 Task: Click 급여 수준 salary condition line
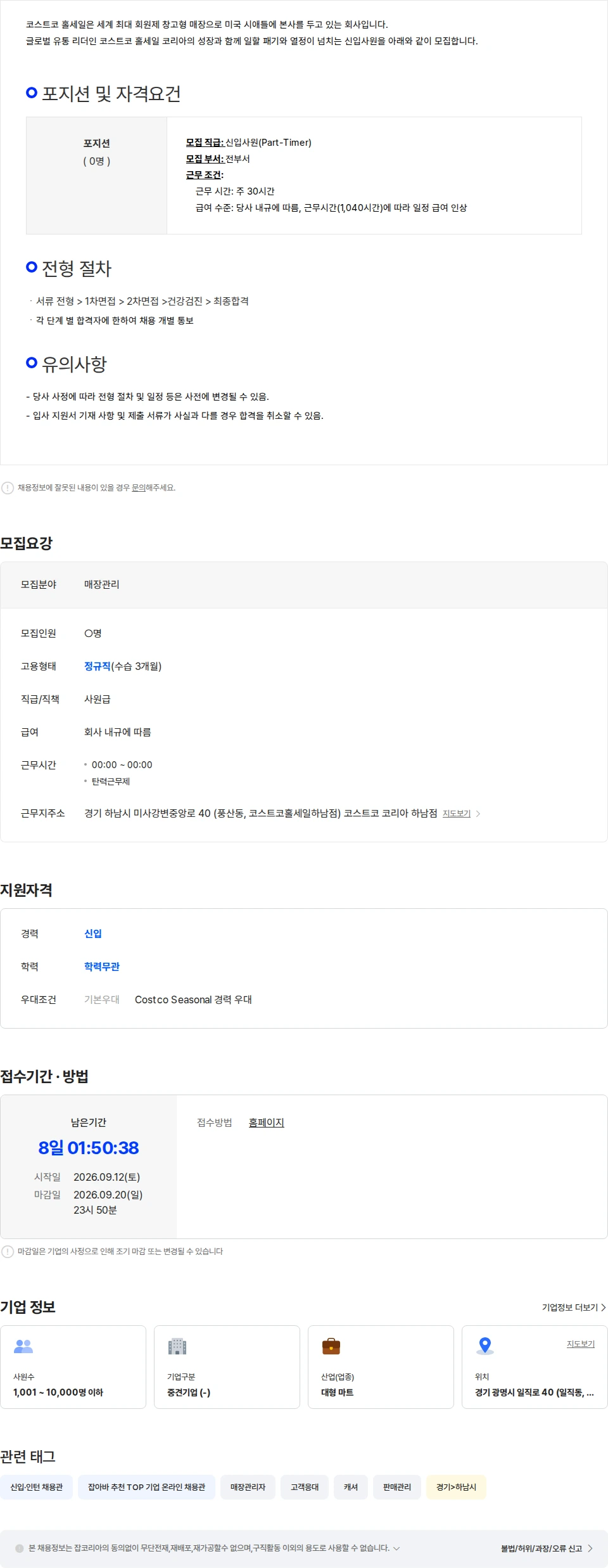331,208
